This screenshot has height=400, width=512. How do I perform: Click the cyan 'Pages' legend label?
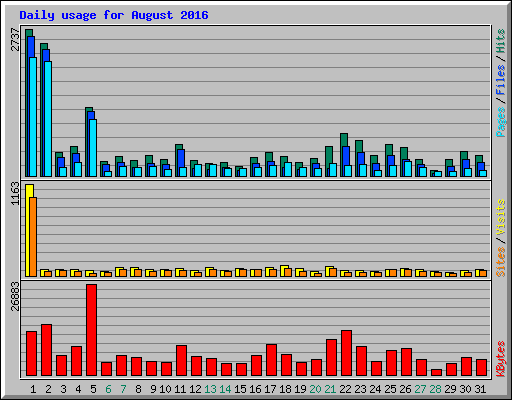coord(500,122)
